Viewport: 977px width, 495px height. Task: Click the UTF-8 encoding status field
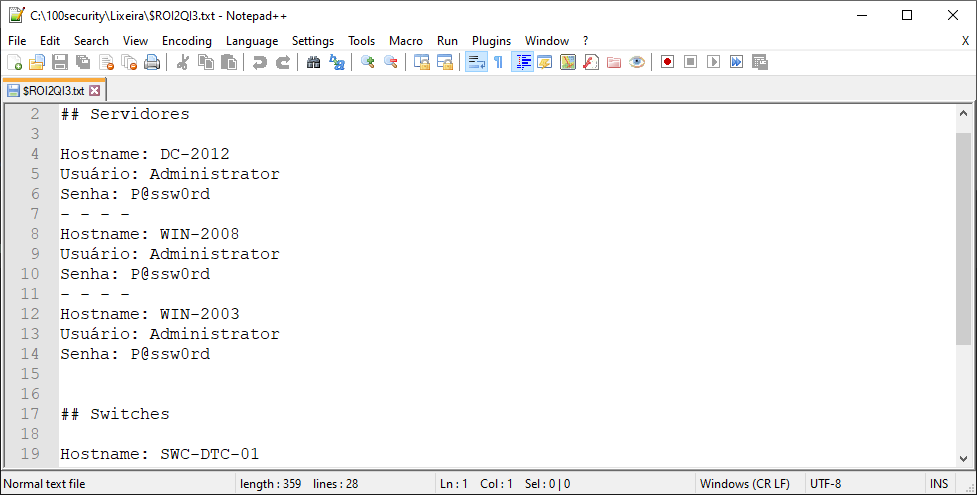point(826,484)
